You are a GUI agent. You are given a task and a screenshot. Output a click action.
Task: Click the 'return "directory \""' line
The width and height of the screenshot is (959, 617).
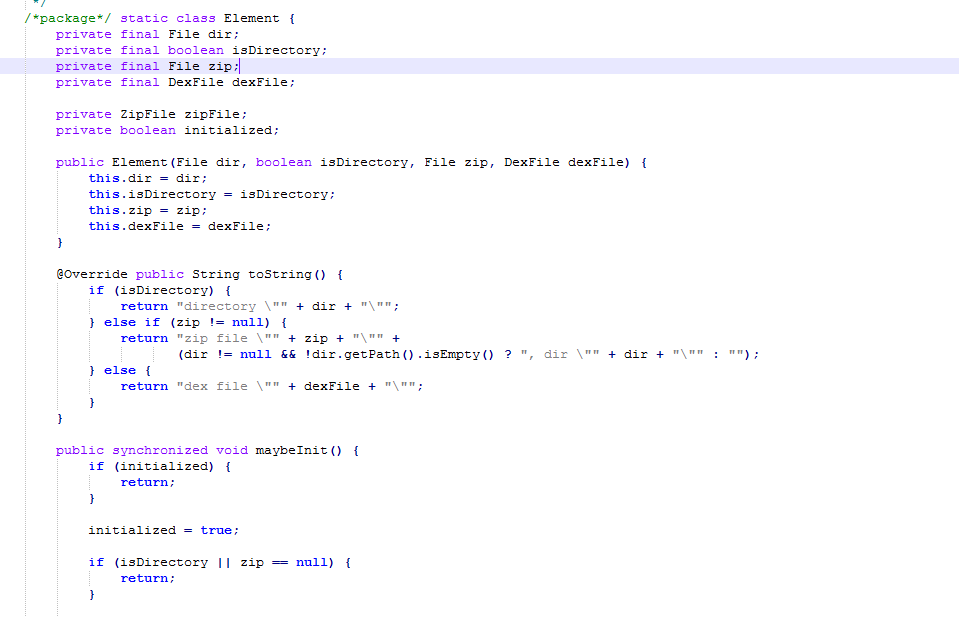(260, 306)
